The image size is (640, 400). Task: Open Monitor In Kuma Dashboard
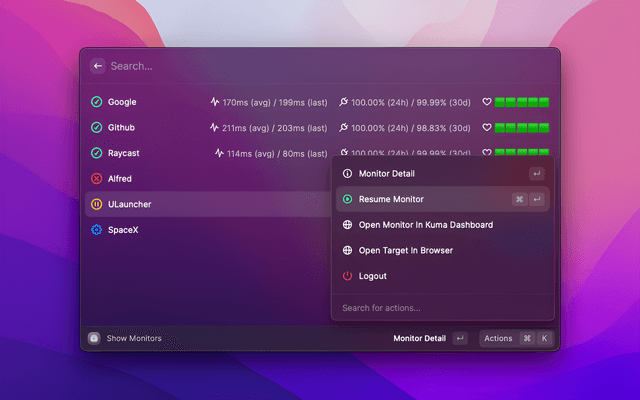425,225
